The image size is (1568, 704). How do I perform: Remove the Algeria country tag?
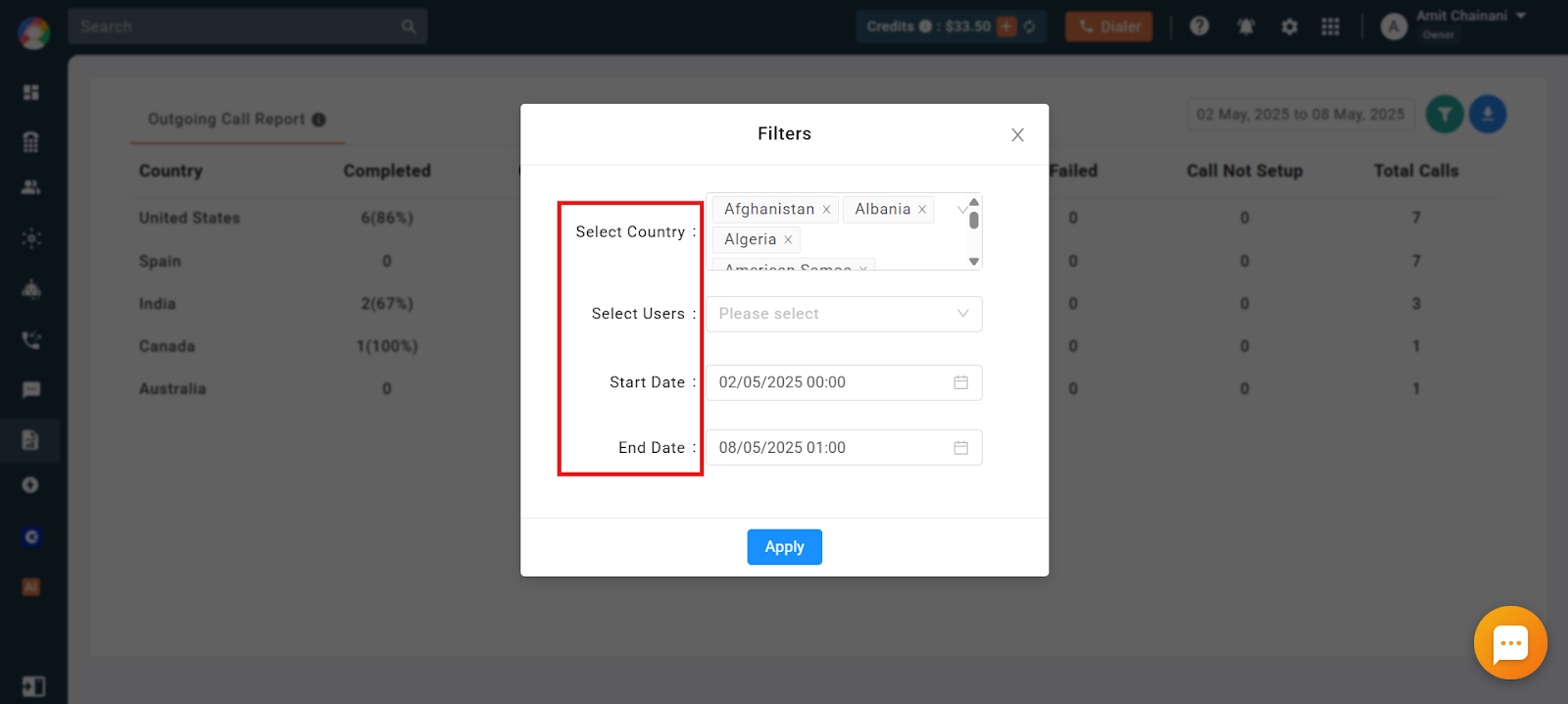788,240
